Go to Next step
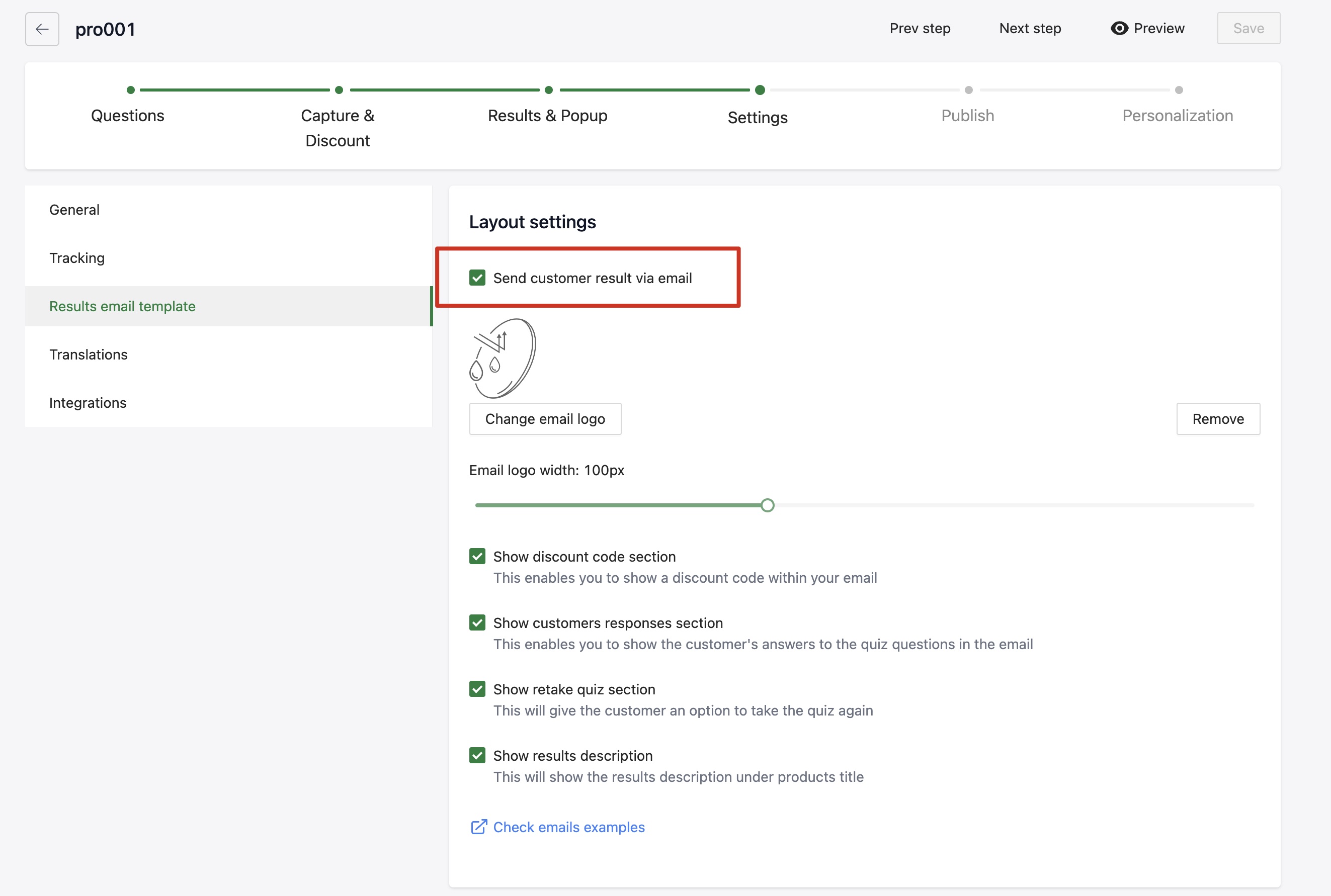 pos(1030,28)
